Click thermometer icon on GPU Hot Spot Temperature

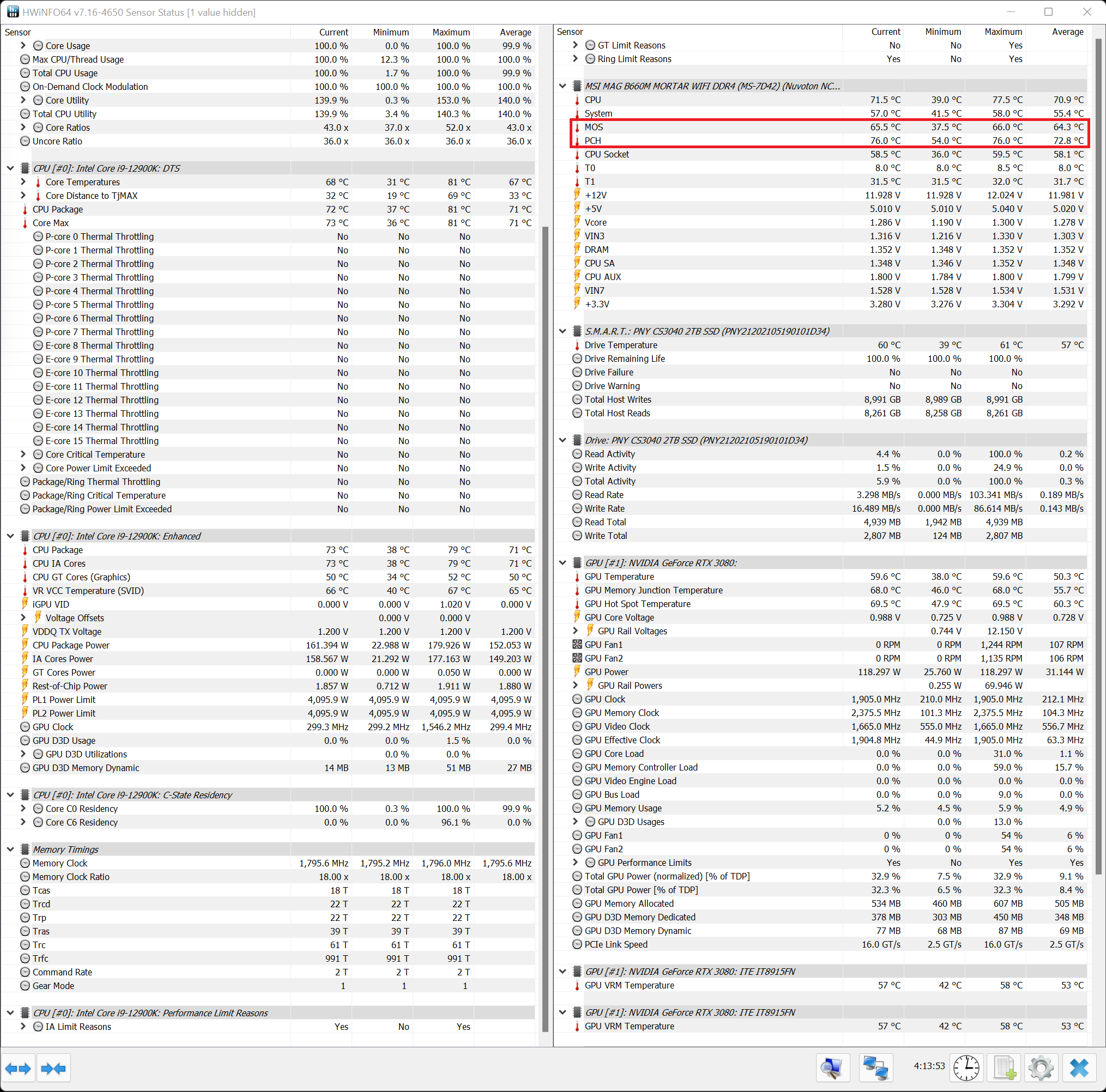577,604
